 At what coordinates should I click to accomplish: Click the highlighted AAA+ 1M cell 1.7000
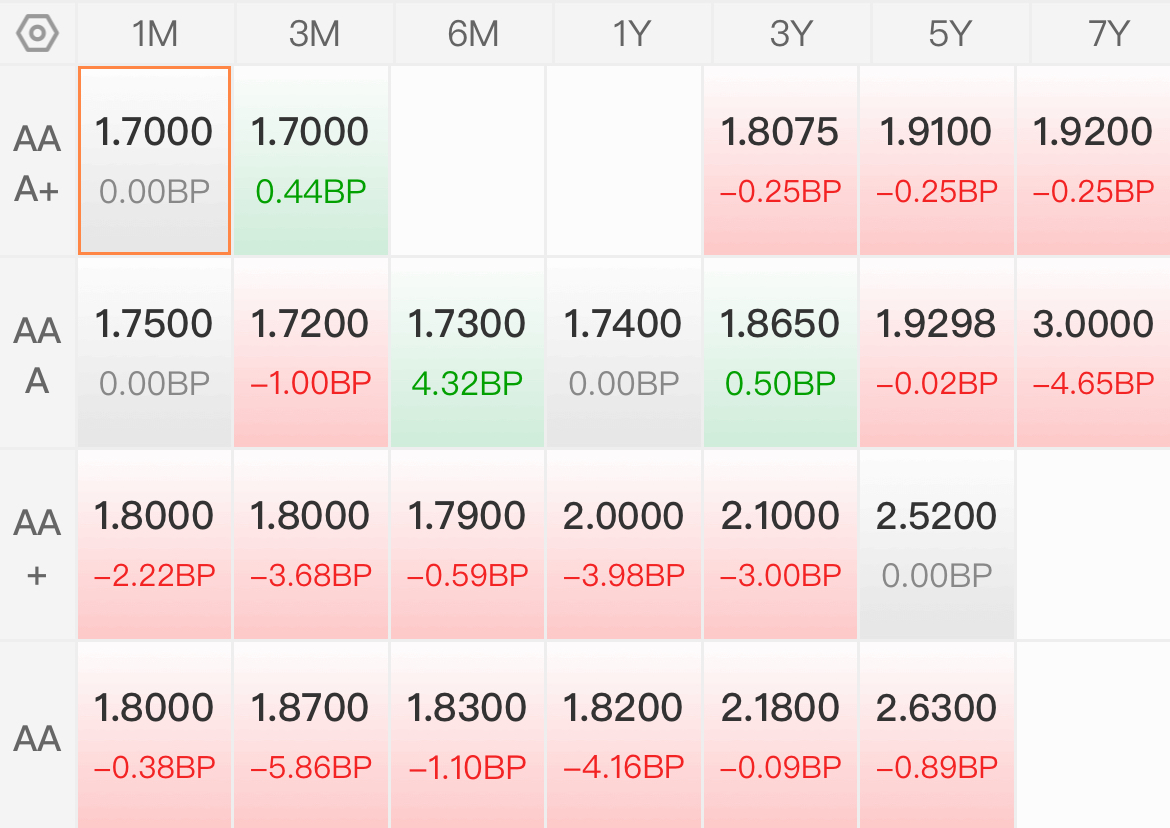point(155,160)
